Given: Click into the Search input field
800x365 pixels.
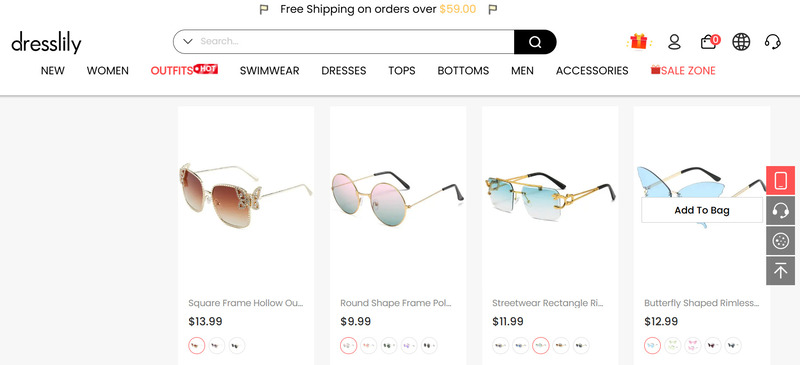Looking at the screenshot, I should (355, 42).
